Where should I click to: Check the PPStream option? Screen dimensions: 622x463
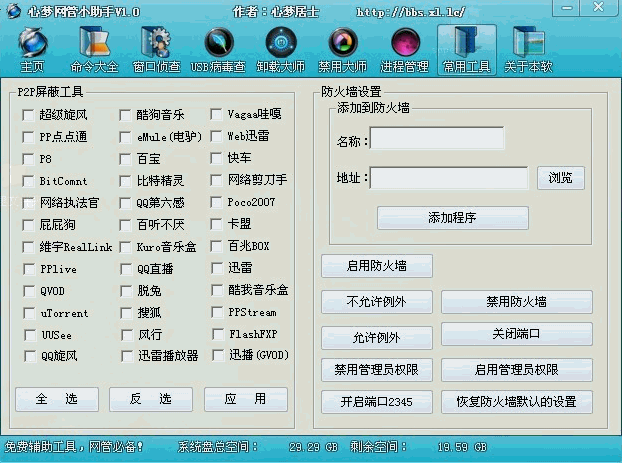217,312
